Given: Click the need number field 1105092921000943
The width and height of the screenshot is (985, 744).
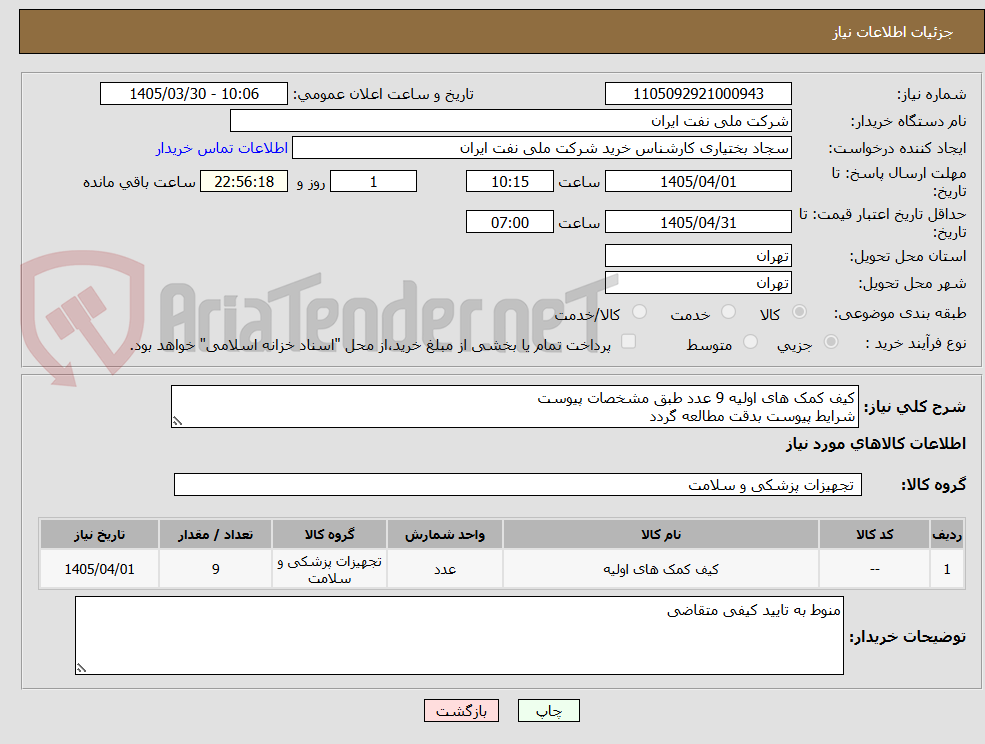Looking at the screenshot, I should [x=698, y=94].
